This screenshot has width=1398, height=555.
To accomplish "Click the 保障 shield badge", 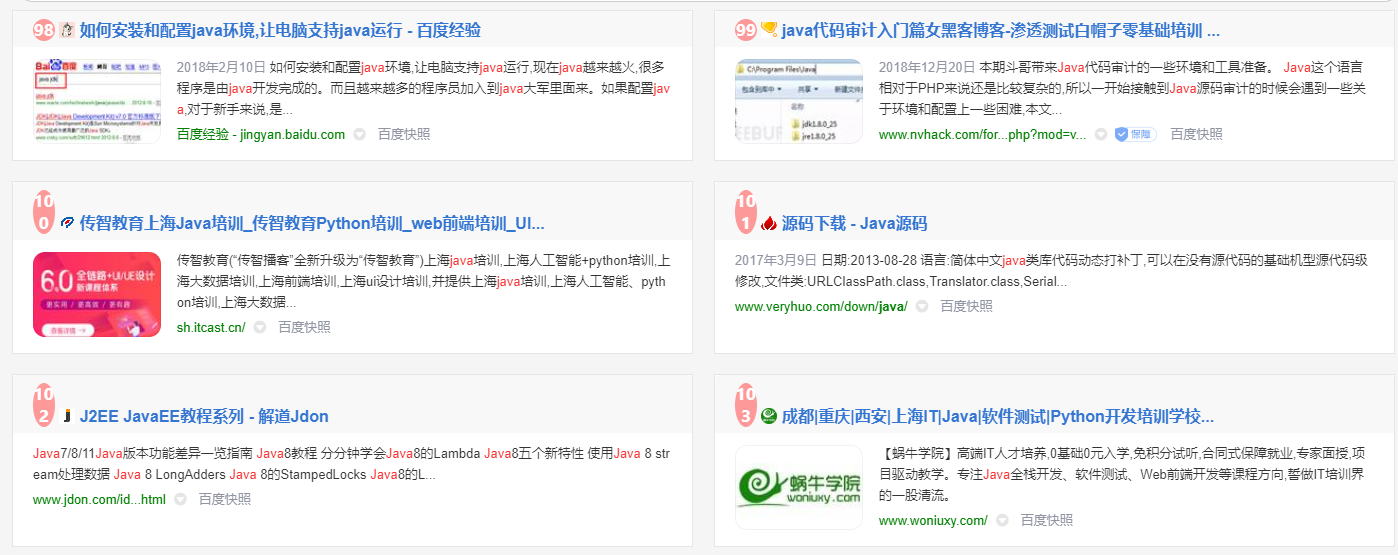I will 1135,134.
